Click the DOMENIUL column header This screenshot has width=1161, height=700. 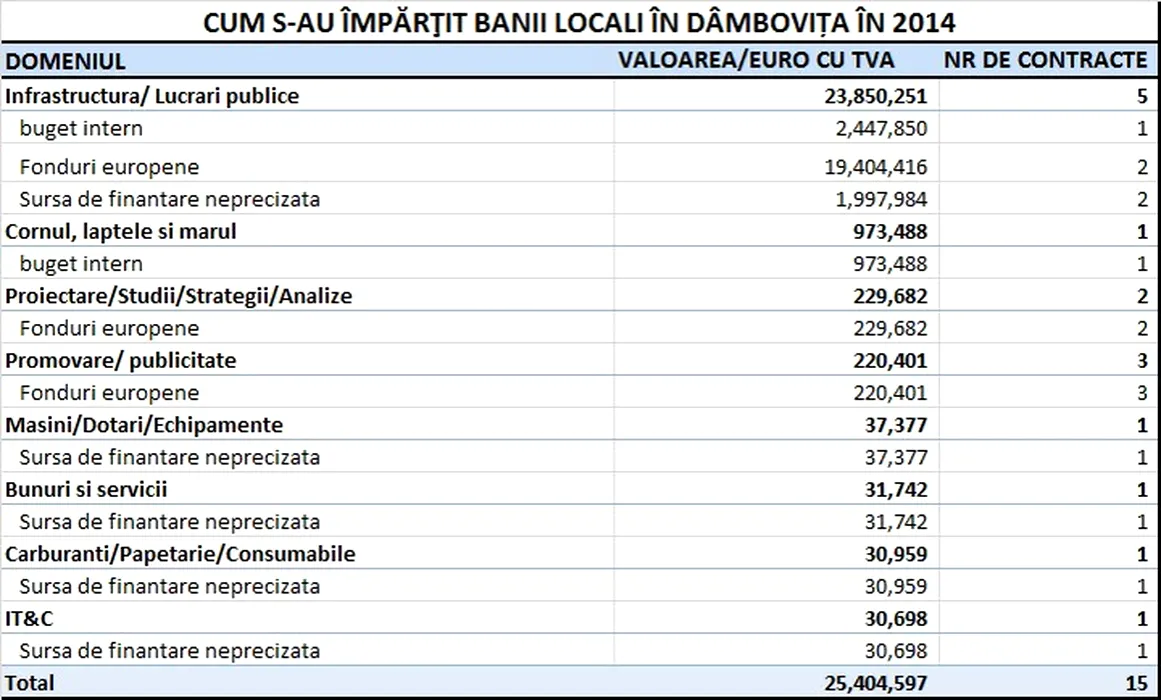66,62
